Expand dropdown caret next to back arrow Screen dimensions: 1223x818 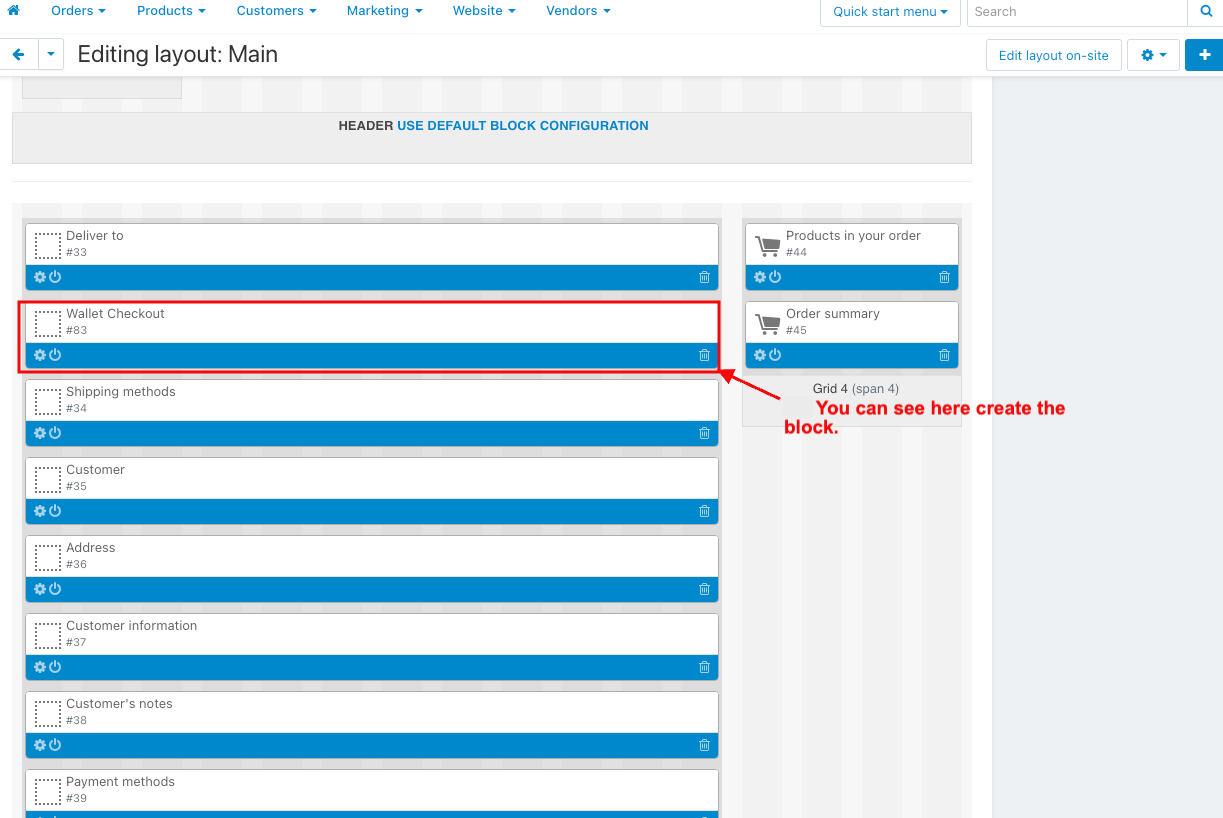click(51, 55)
